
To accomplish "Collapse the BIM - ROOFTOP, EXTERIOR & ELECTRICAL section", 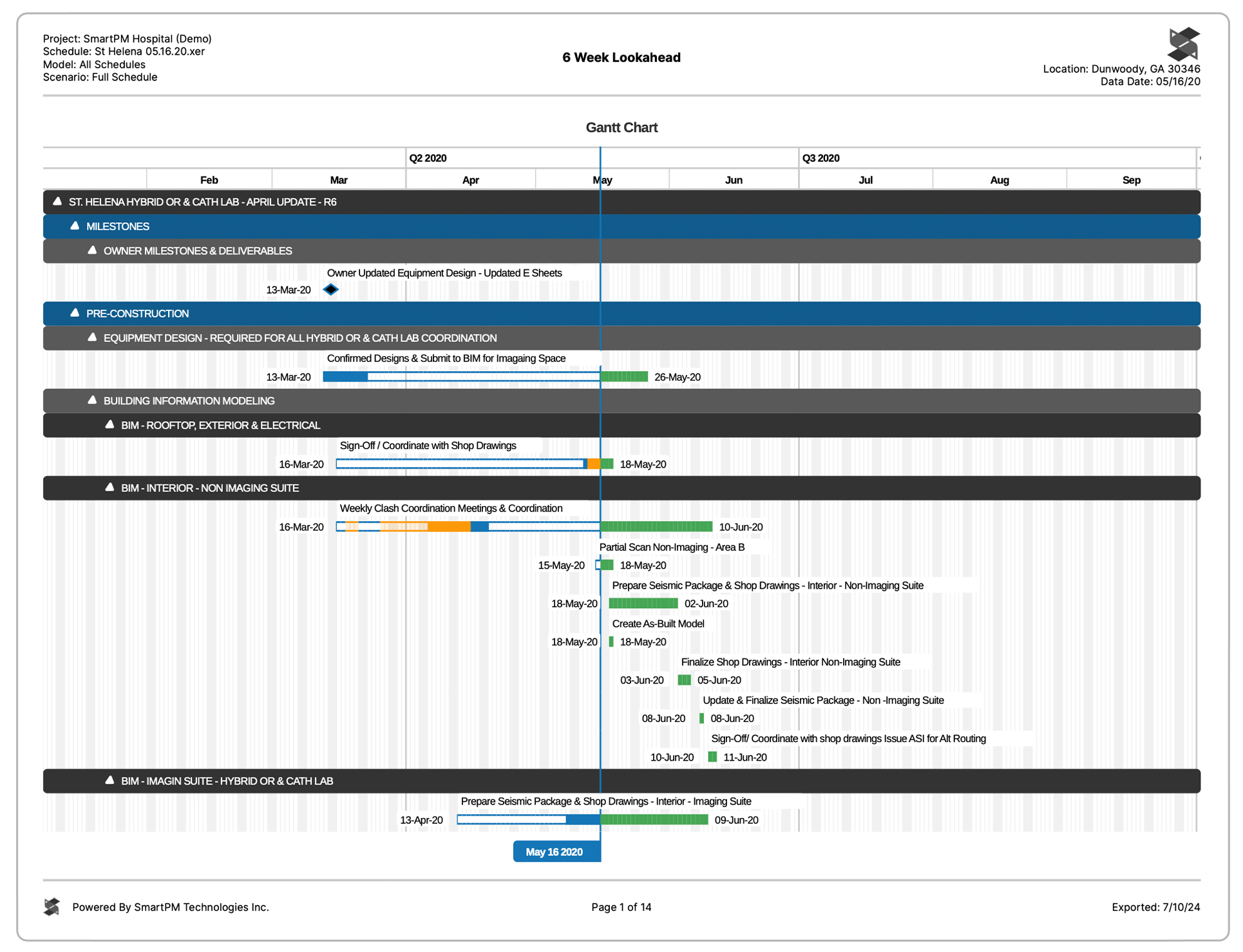I will click(x=109, y=424).
